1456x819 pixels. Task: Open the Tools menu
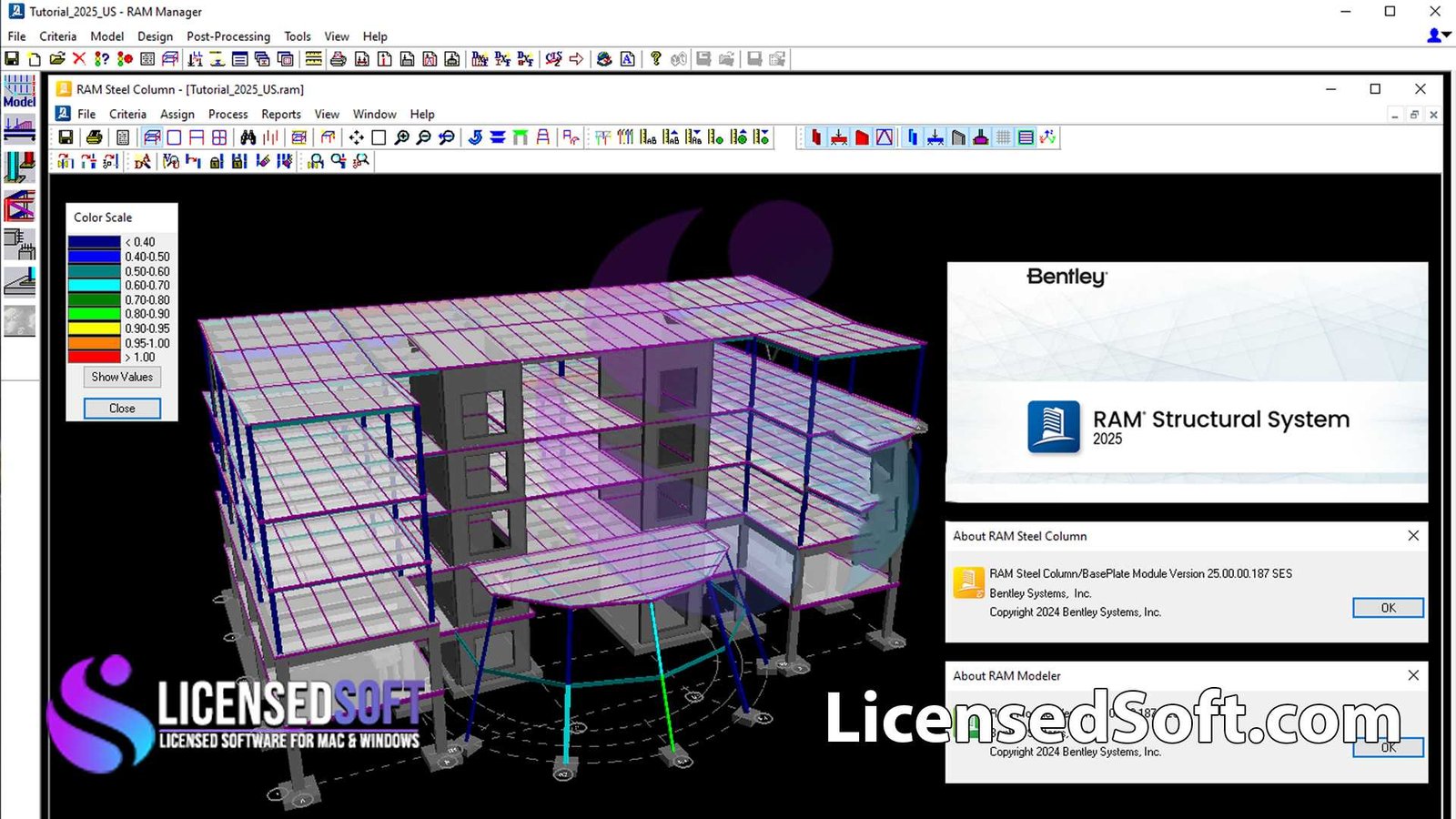click(298, 36)
